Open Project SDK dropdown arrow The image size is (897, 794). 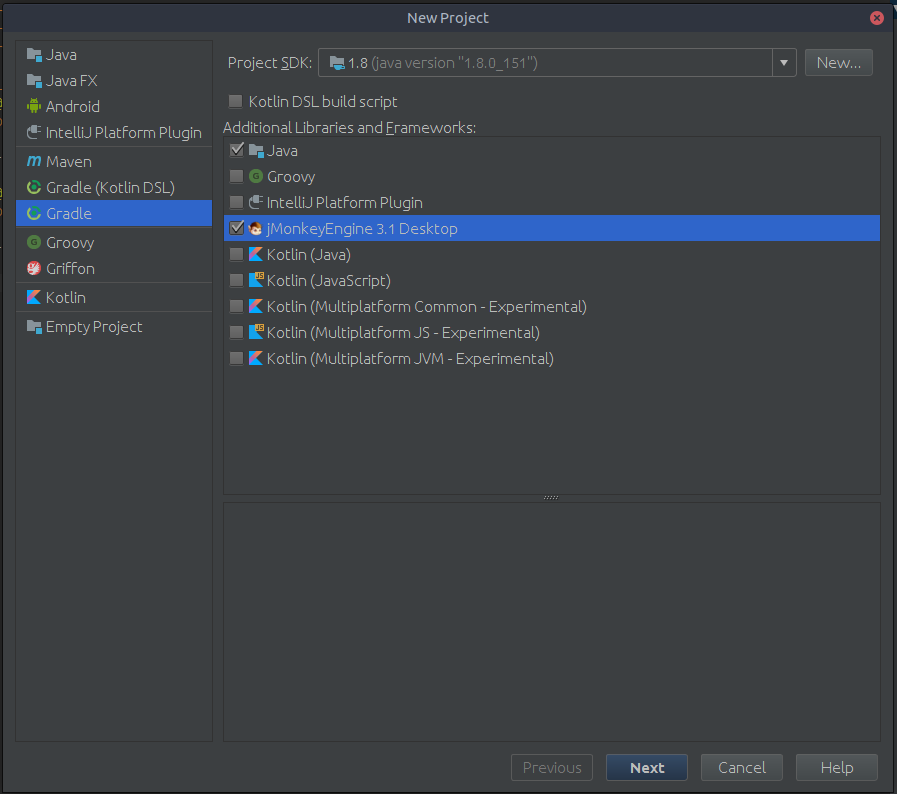(x=784, y=63)
